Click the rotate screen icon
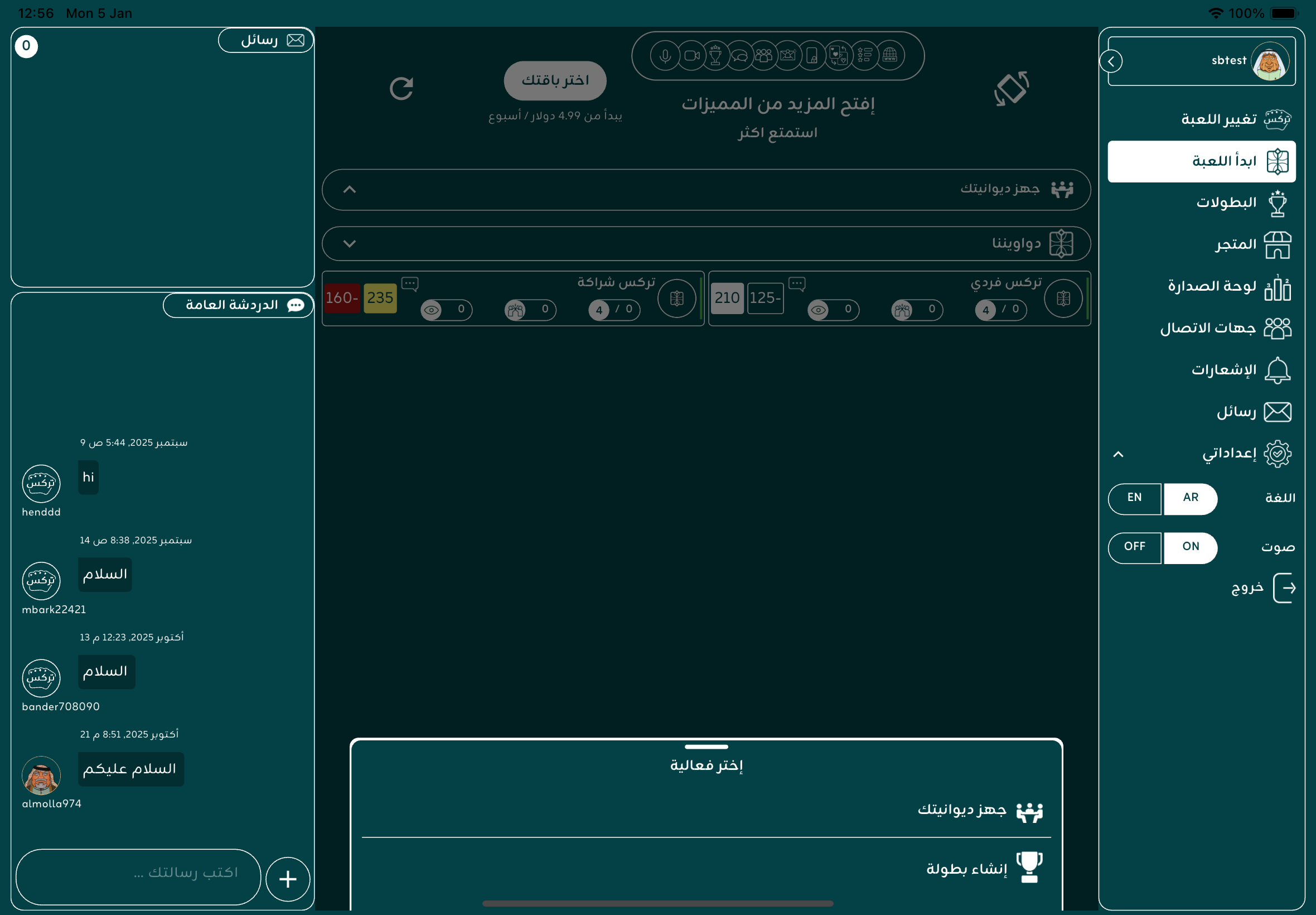 pyautogui.click(x=1011, y=88)
